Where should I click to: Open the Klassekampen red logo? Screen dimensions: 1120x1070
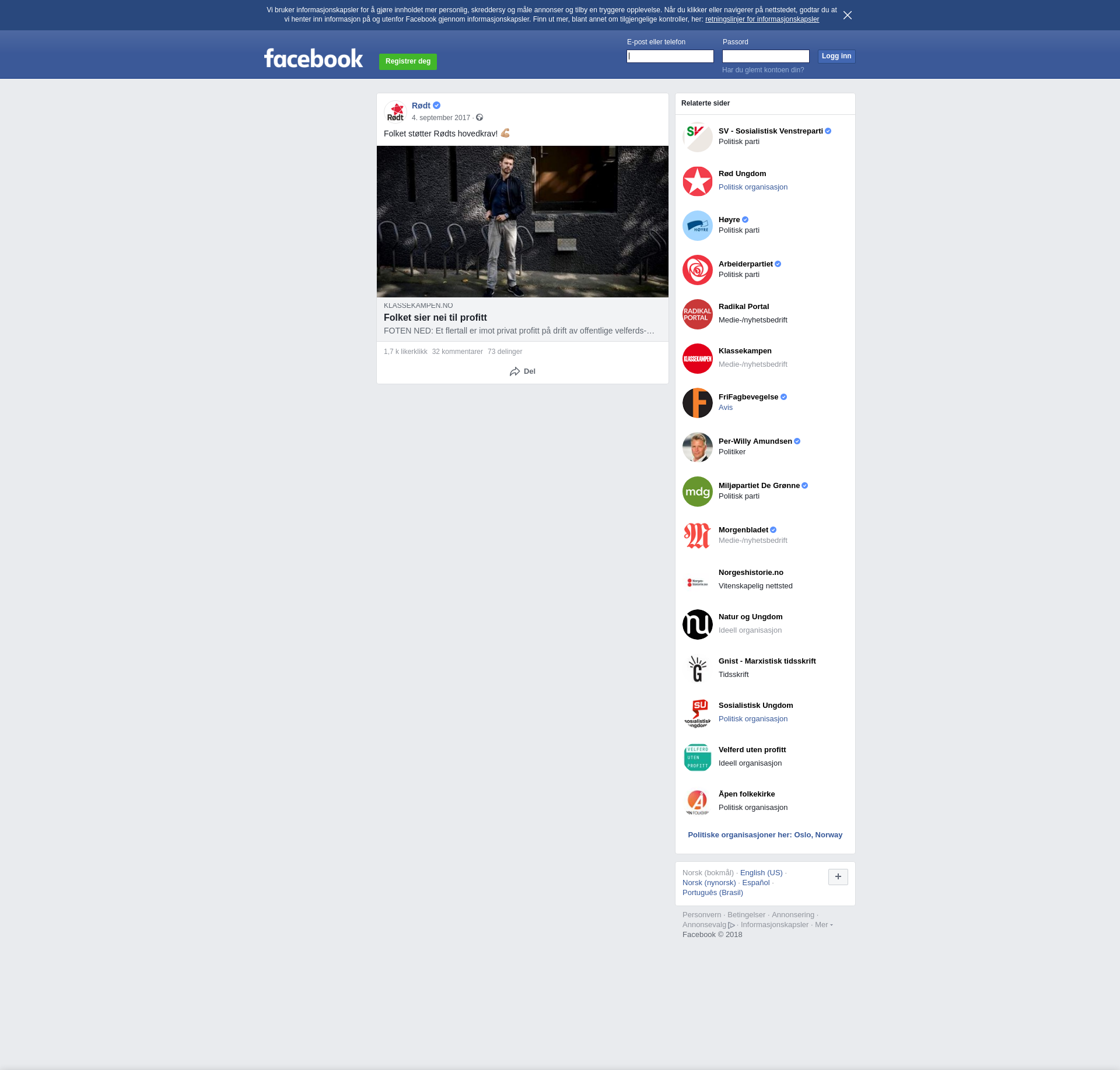[698, 359]
